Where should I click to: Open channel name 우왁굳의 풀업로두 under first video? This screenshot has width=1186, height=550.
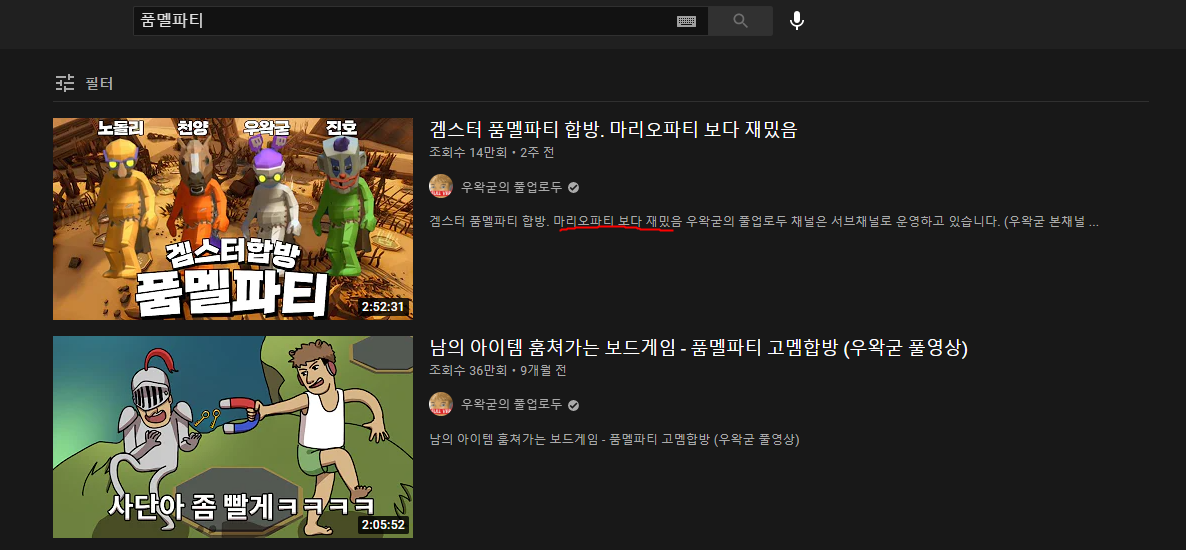[511, 187]
